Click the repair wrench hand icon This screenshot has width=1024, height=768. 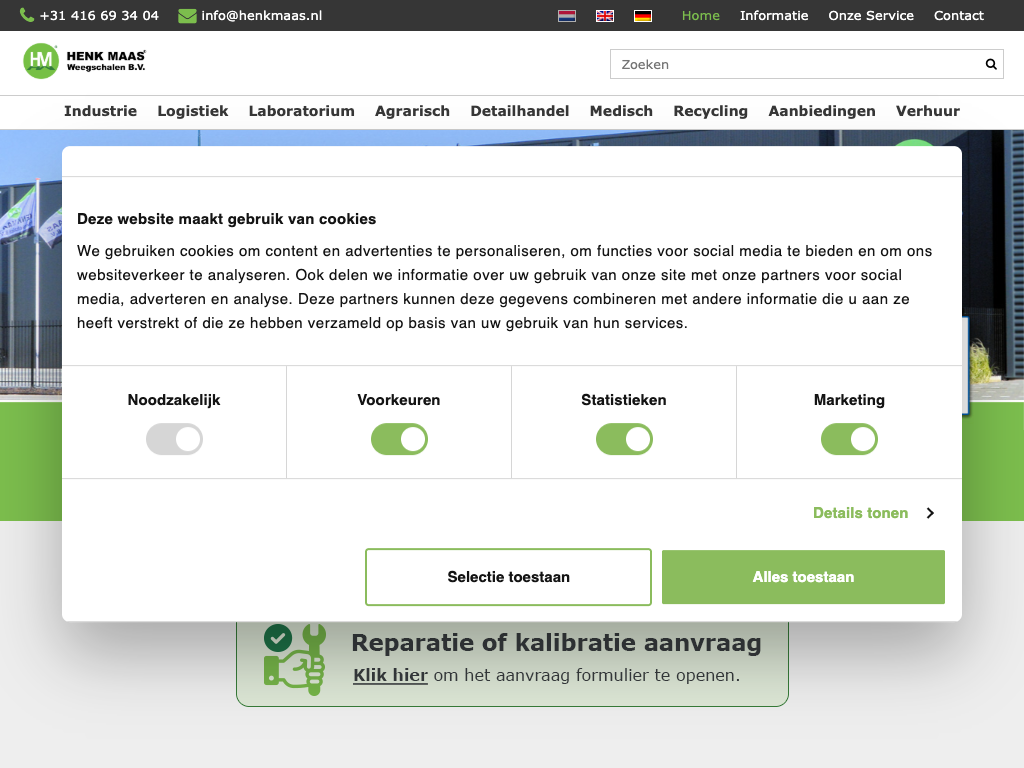point(294,660)
